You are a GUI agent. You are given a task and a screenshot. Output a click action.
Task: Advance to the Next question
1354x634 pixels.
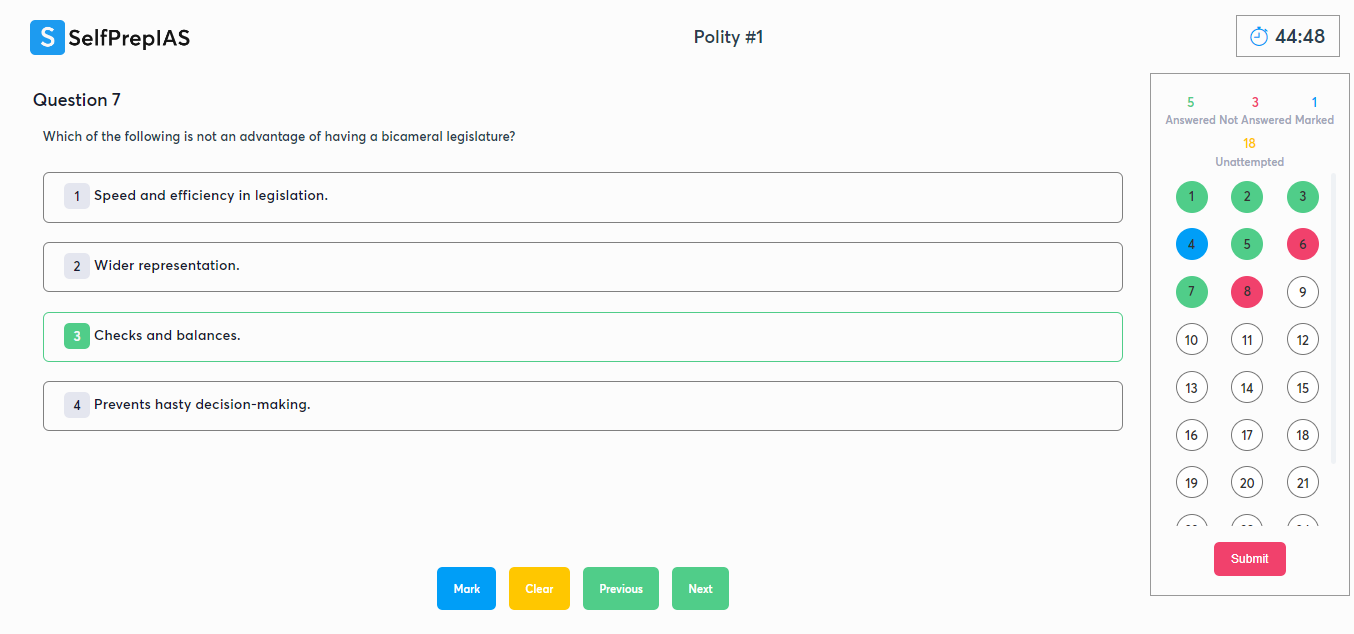(700, 589)
